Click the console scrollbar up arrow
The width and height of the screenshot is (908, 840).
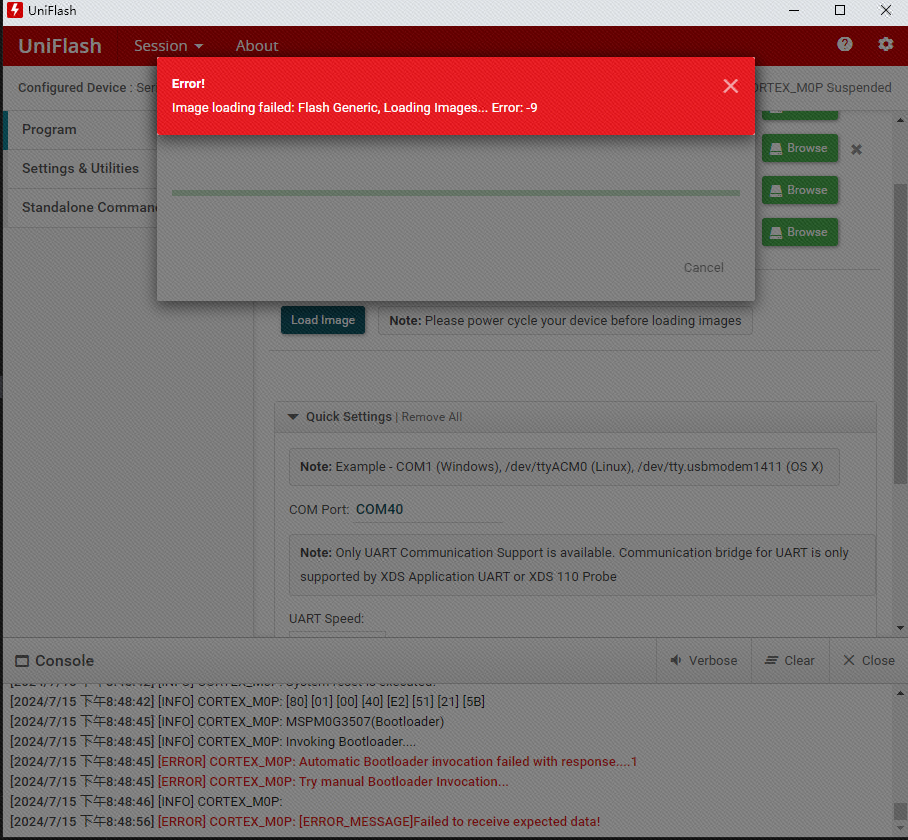tap(900, 693)
